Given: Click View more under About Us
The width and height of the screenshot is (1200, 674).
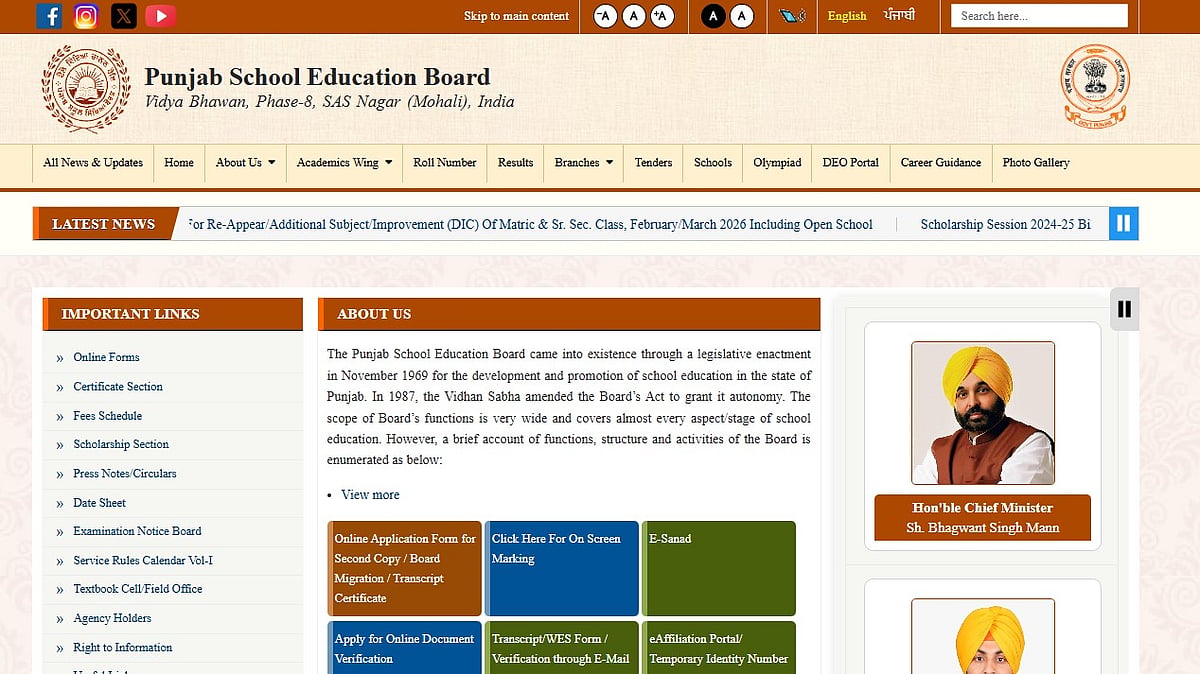Looking at the screenshot, I should (370, 495).
